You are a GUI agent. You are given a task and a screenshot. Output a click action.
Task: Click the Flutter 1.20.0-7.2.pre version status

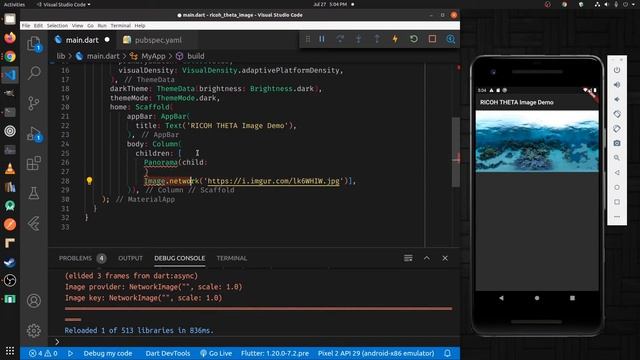click(275, 353)
